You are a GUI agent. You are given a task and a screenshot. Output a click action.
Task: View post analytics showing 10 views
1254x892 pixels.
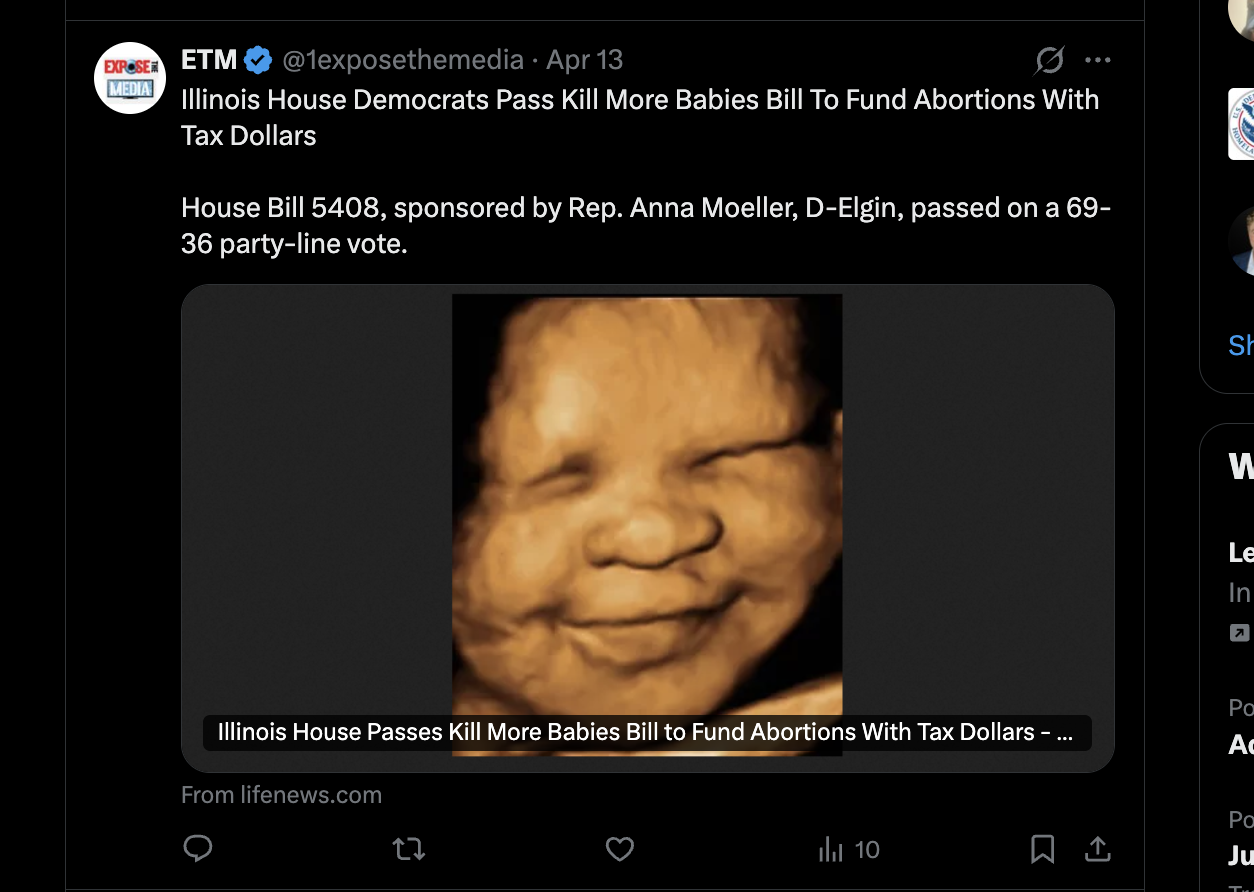pyautogui.click(x=849, y=850)
